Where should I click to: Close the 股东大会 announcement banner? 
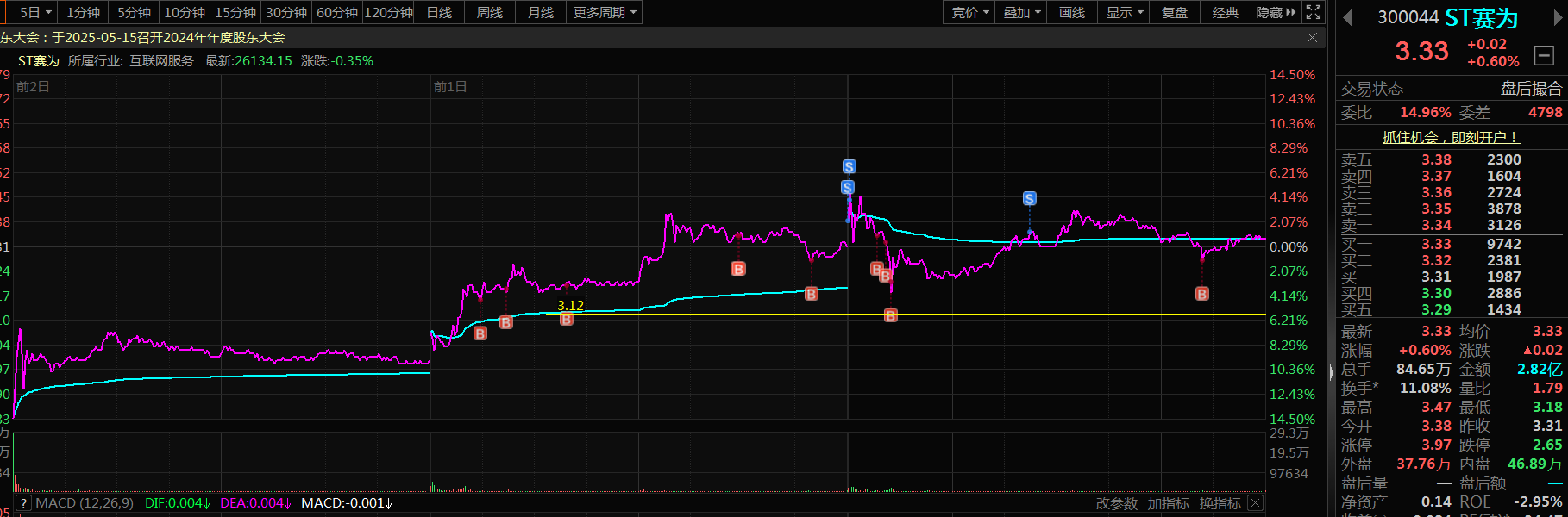1312,37
